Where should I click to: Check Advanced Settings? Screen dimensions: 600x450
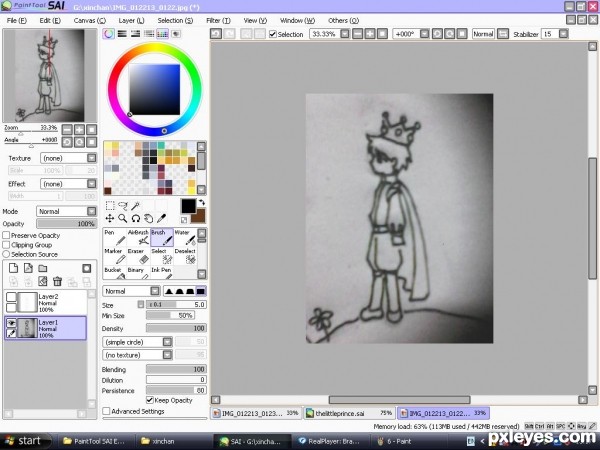(106, 411)
